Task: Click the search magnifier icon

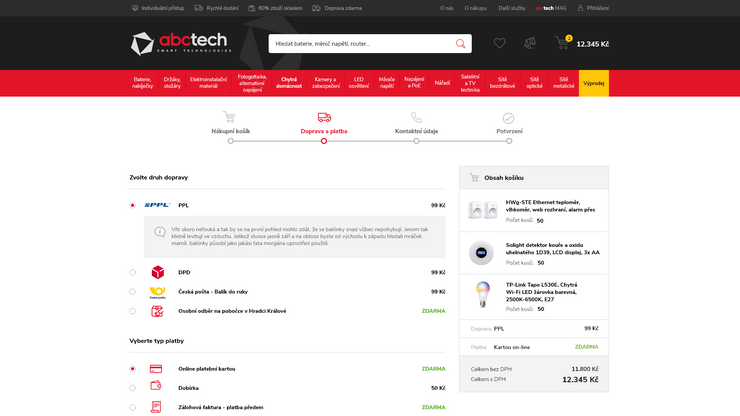Action: tap(460, 44)
